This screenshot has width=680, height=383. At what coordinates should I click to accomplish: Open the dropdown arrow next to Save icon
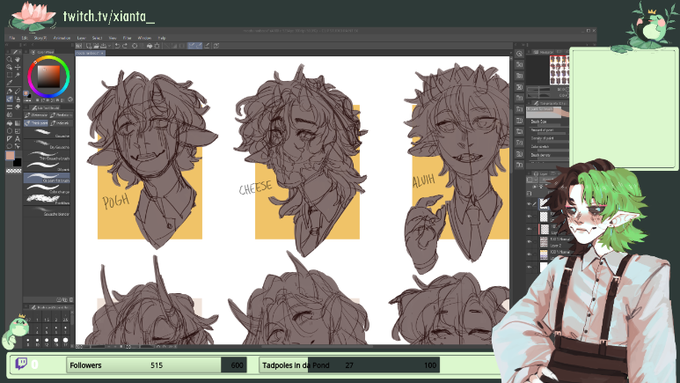(110, 46)
